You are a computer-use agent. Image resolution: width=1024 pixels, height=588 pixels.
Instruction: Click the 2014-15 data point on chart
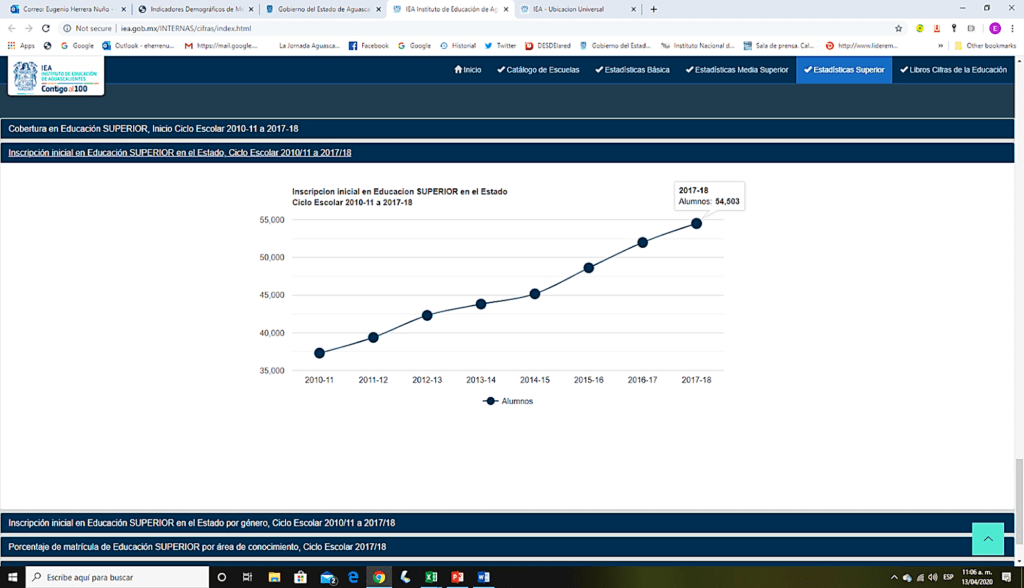535,294
